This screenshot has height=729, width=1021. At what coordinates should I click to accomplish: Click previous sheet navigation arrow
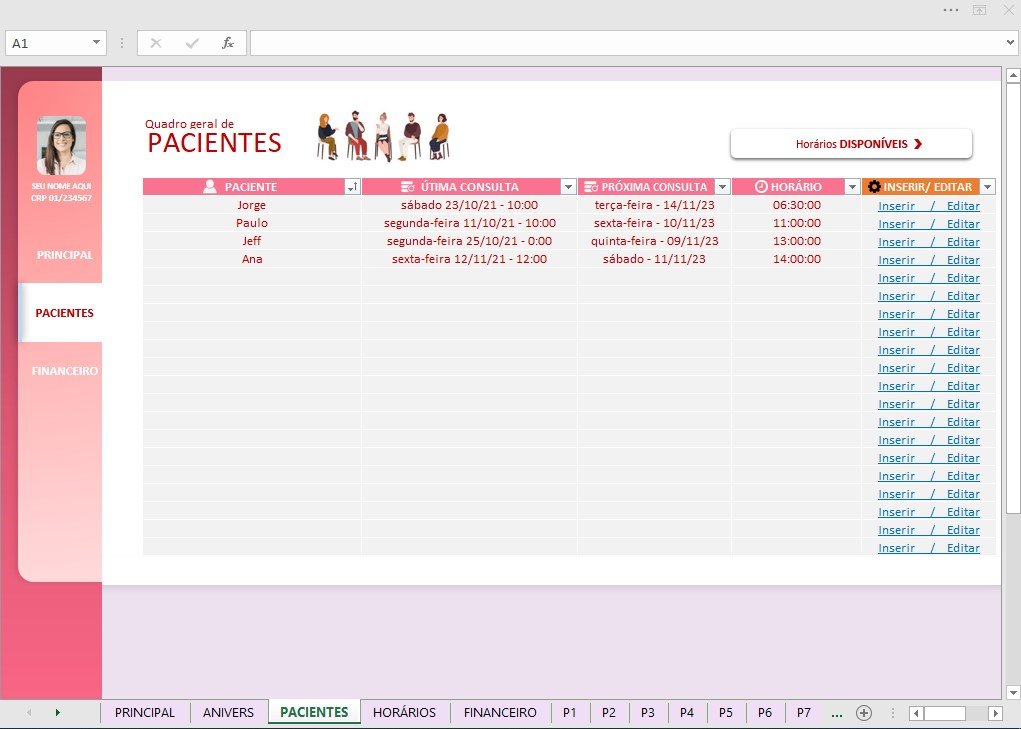29,713
